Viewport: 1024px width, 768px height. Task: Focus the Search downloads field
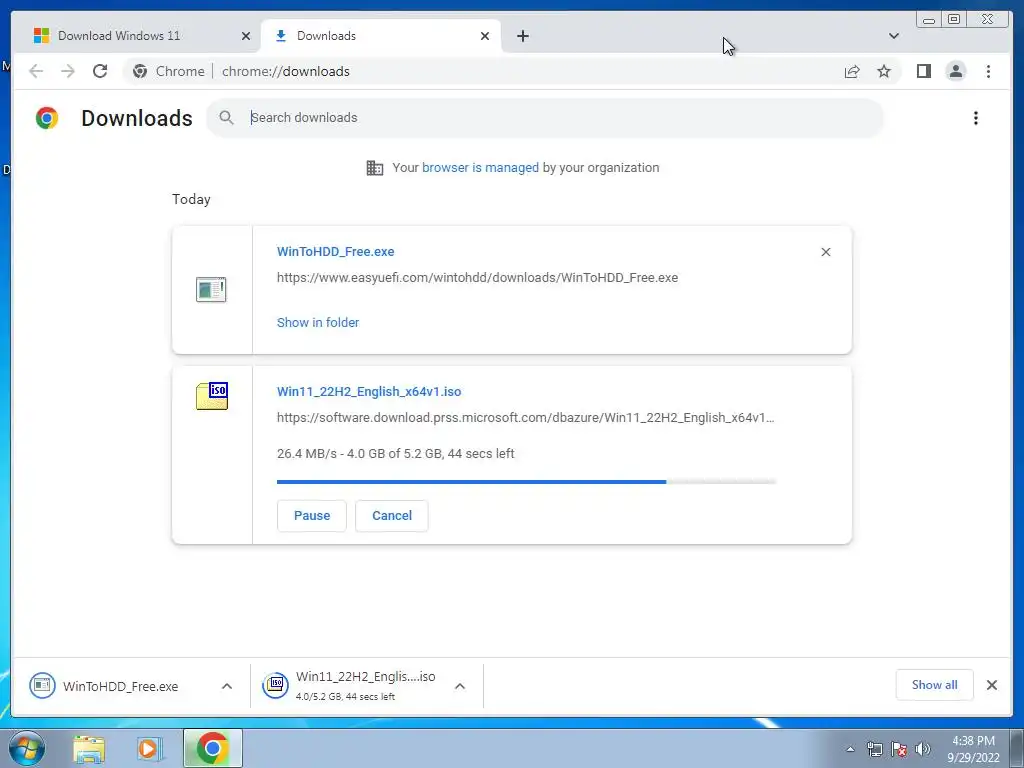coord(545,118)
